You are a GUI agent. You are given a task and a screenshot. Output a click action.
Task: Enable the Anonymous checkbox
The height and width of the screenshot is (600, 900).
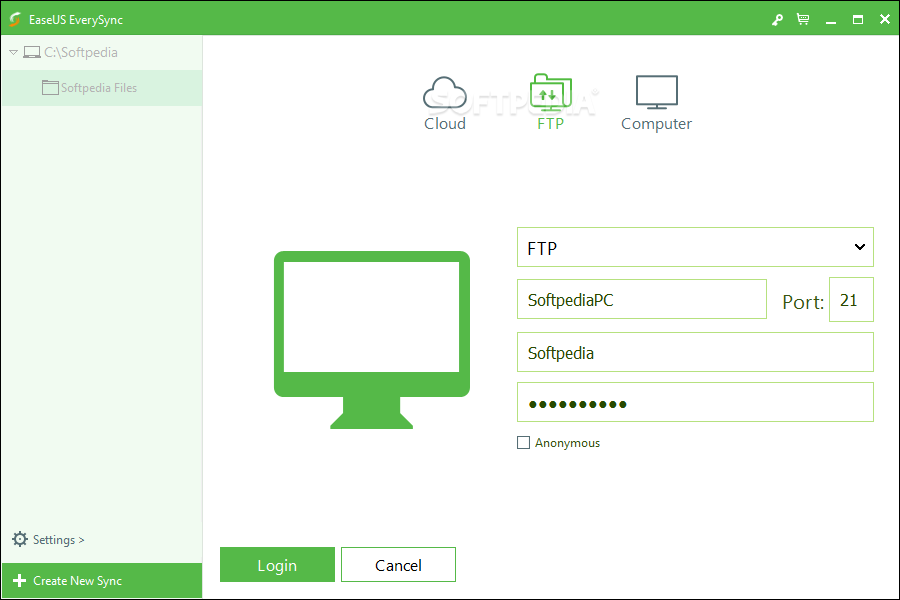click(523, 443)
